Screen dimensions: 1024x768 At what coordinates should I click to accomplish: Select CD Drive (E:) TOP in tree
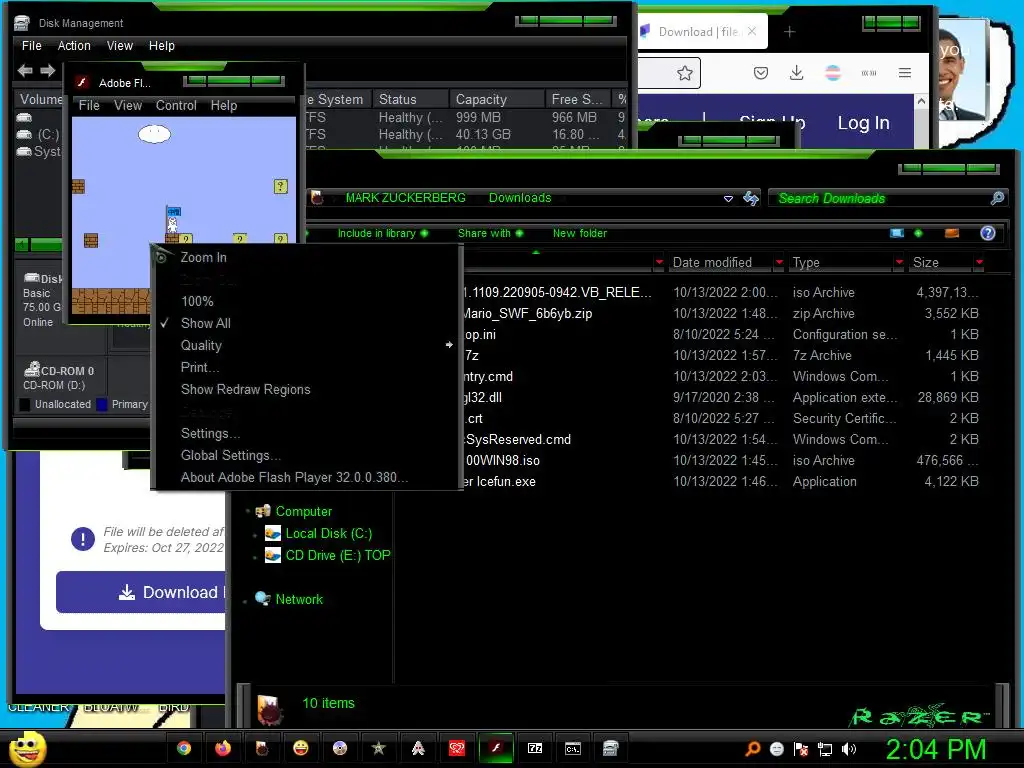[338, 555]
